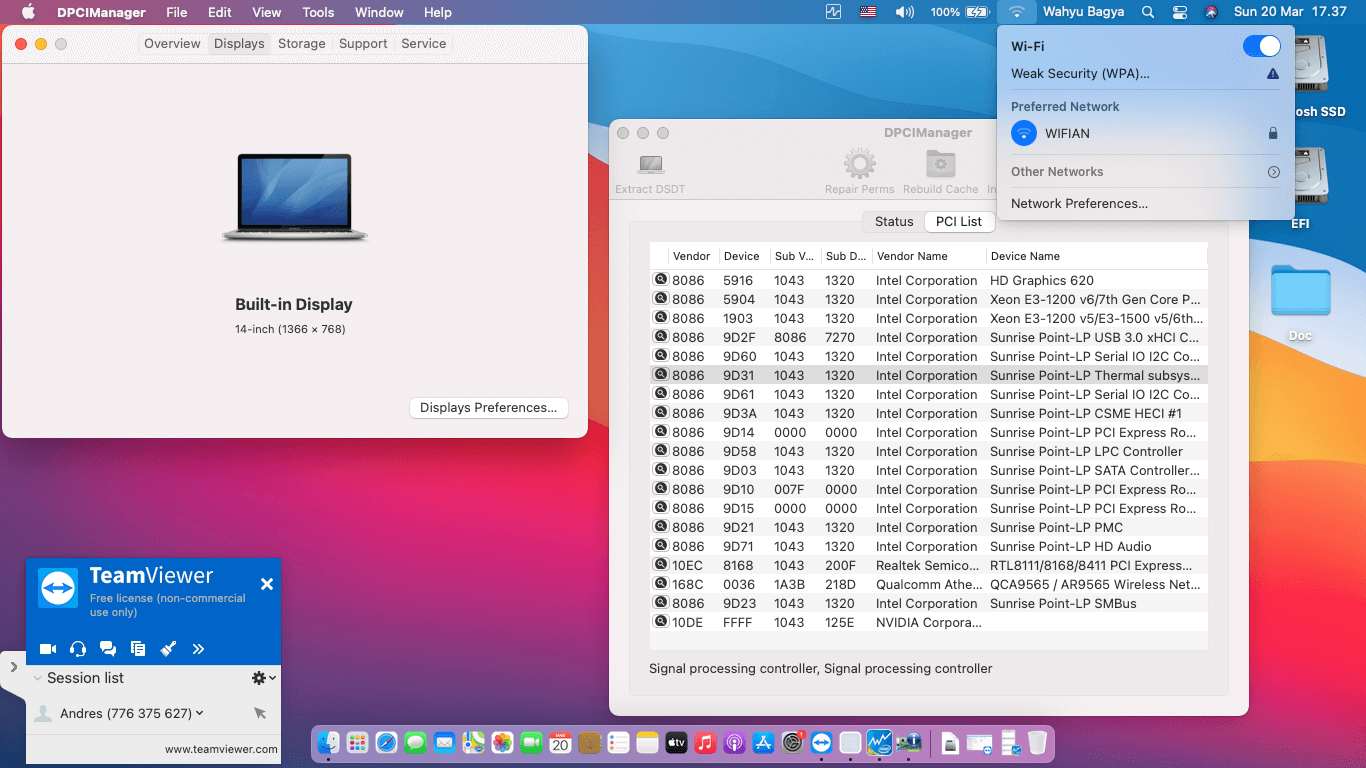Click the Repair Perms gear icon
The height and width of the screenshot is (768, 1366).
859,164
